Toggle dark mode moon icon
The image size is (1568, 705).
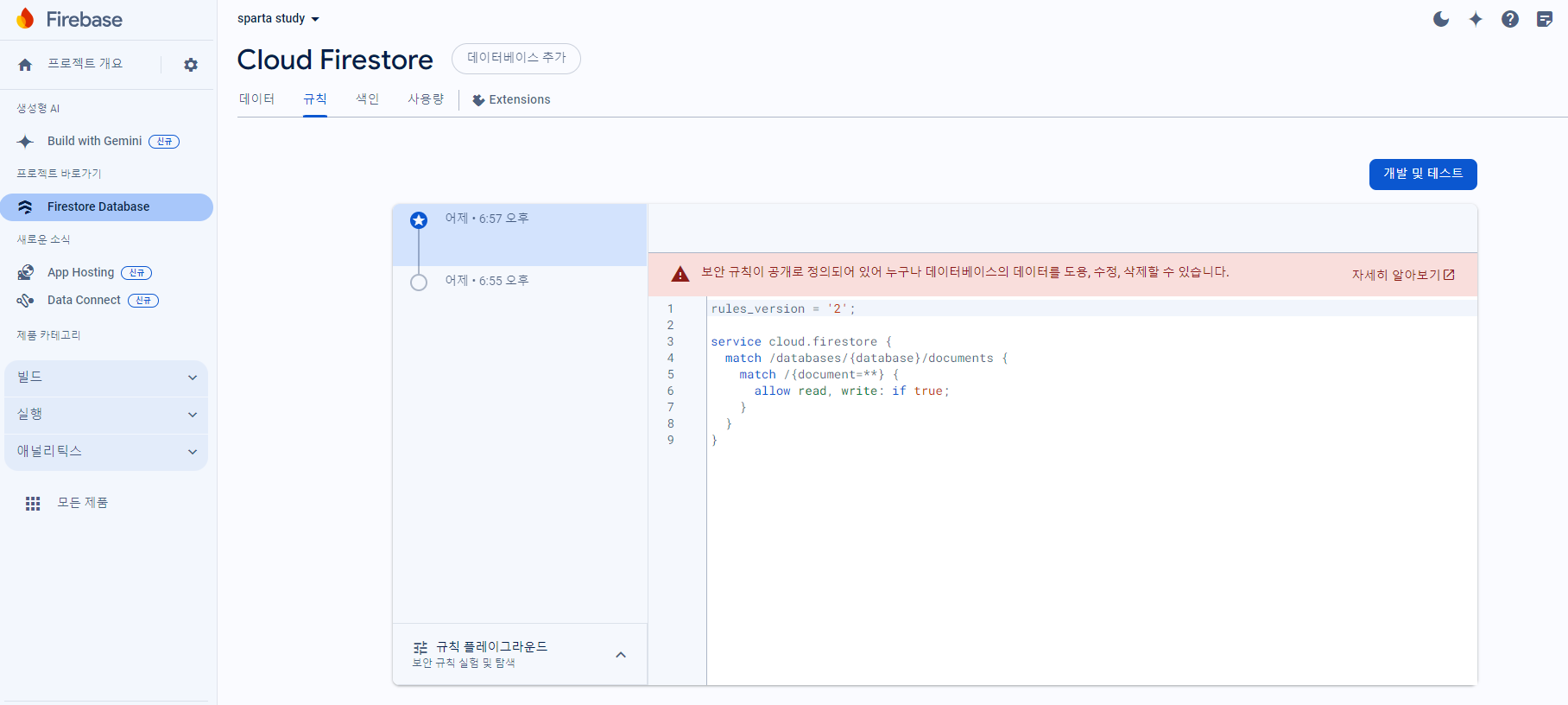pyautogui.click(x=1441, y=19)
